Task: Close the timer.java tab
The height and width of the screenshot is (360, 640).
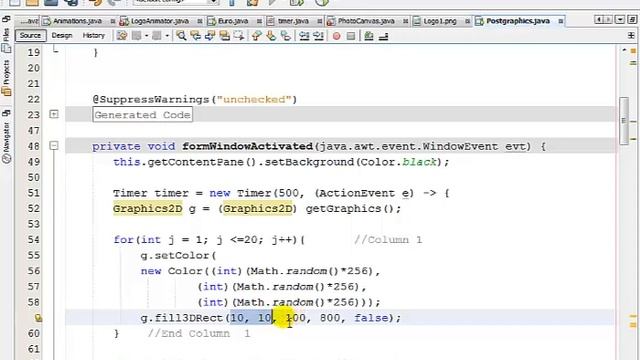Action: pyautogui.click(x=320, y=21)
